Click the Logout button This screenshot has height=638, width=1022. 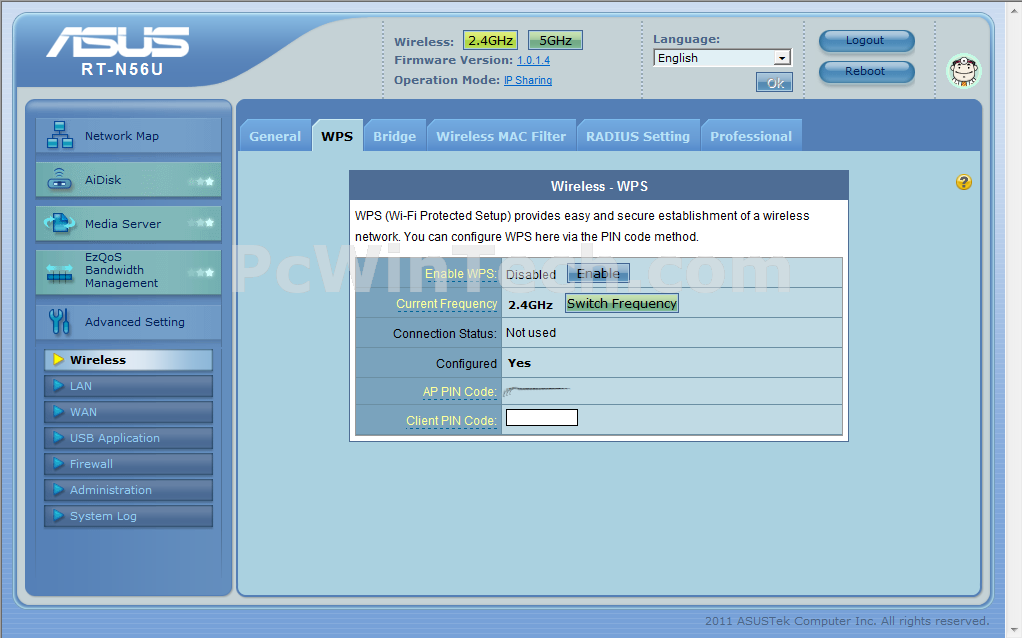(x=866, y=41)
